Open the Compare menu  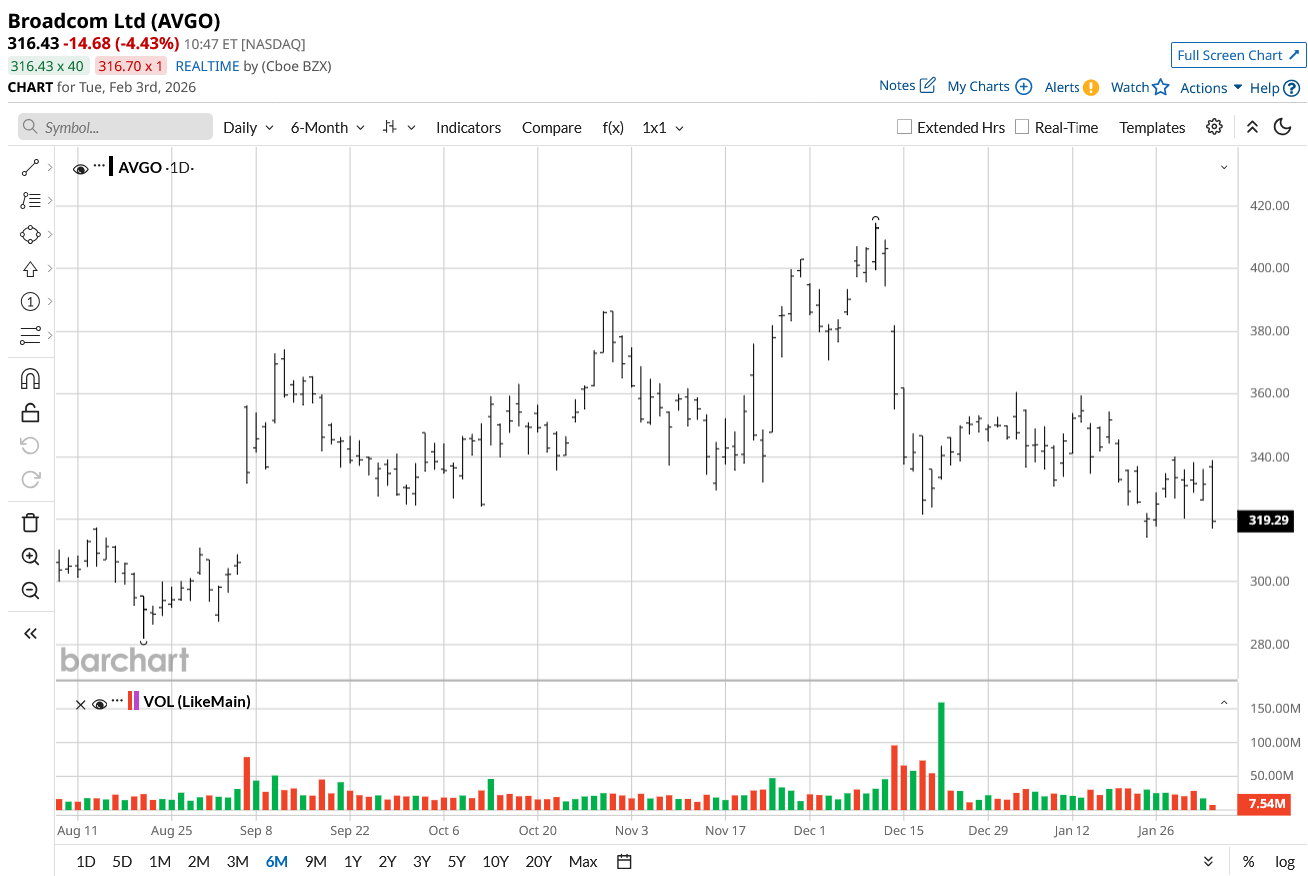[x=551, y=127]
